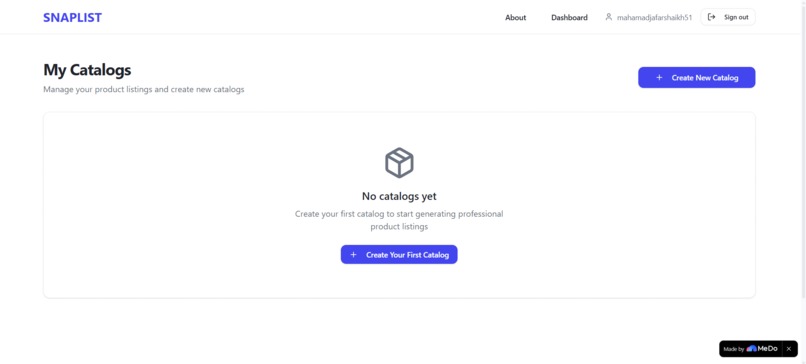
Task: Click the SNAPLIST logo
Action: 72,17
